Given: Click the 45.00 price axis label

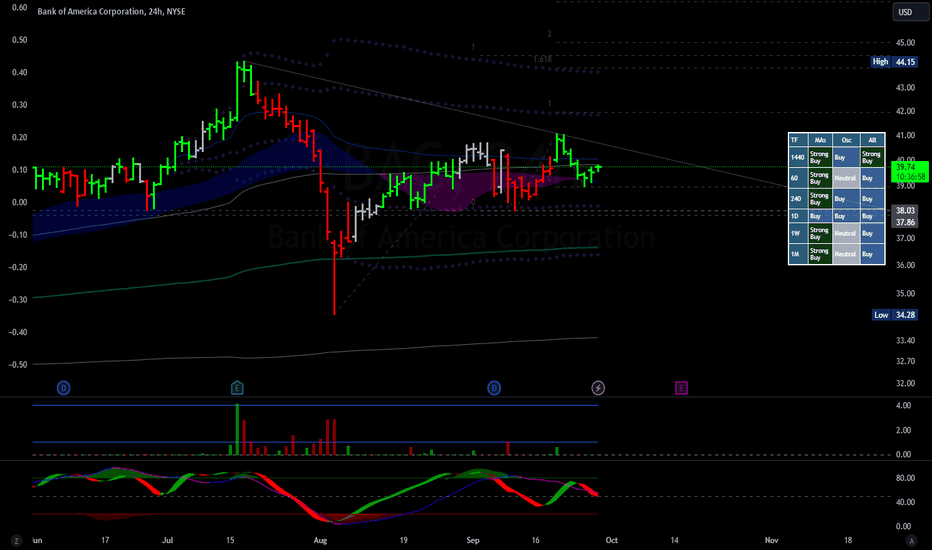Looking at the screenshot, I should click(905, 43).
